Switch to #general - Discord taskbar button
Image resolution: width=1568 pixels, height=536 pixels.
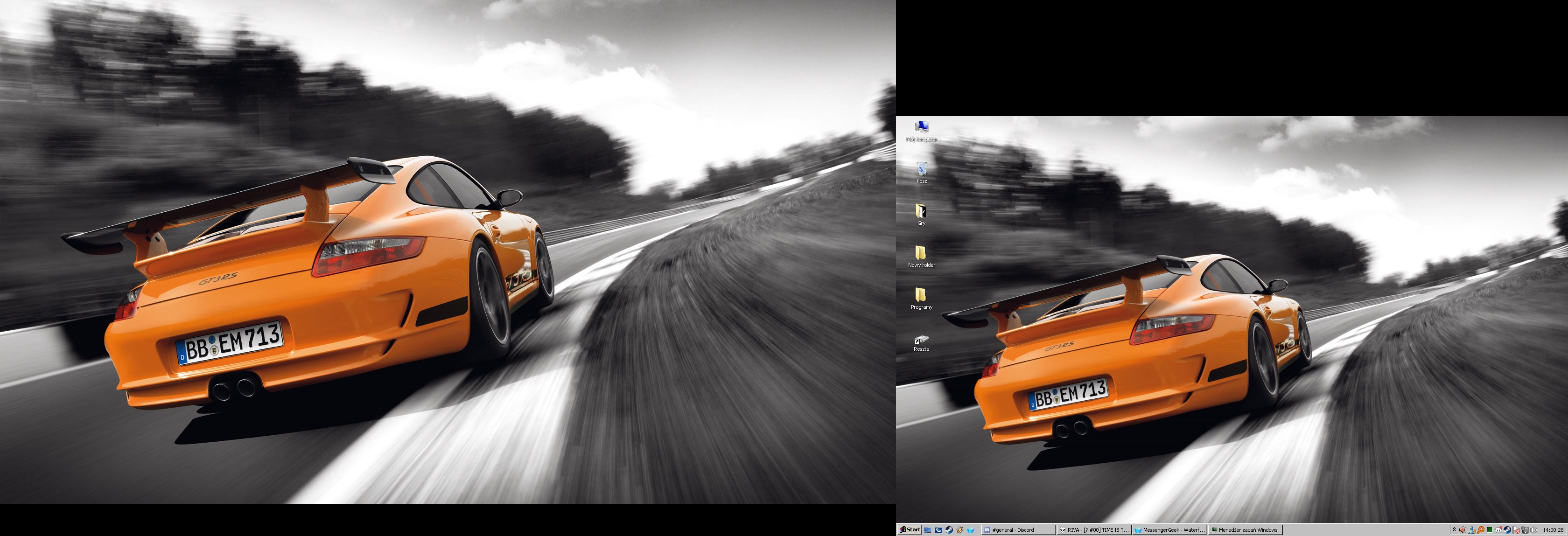click(x=1018, y=530)
